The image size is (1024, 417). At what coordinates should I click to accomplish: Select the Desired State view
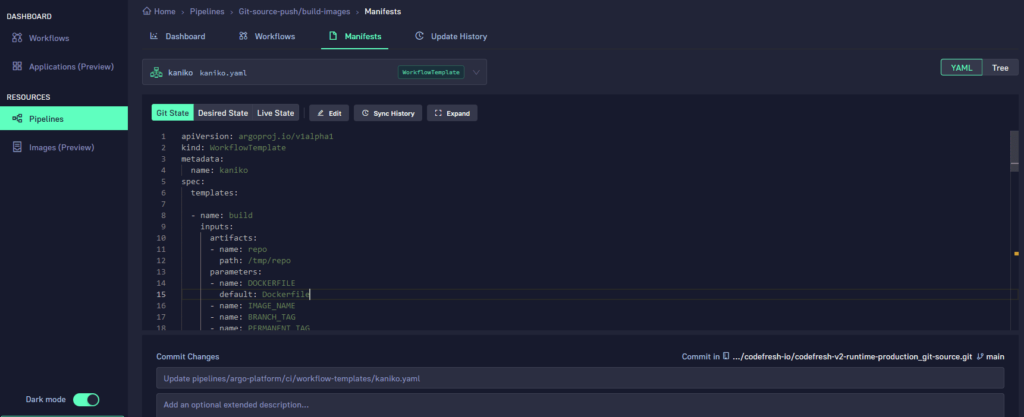click(222, 113)
